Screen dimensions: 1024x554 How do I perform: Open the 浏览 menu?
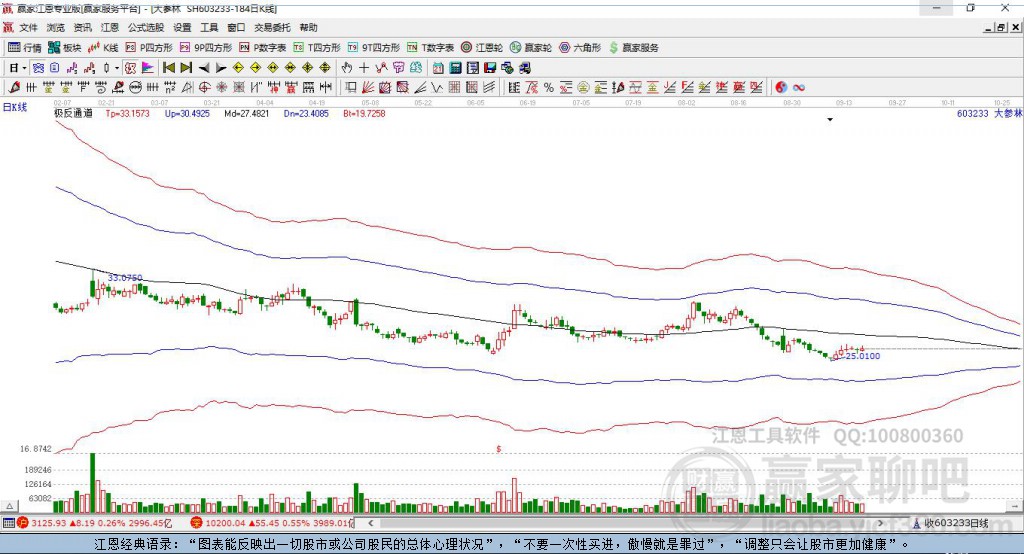[56, 27]
